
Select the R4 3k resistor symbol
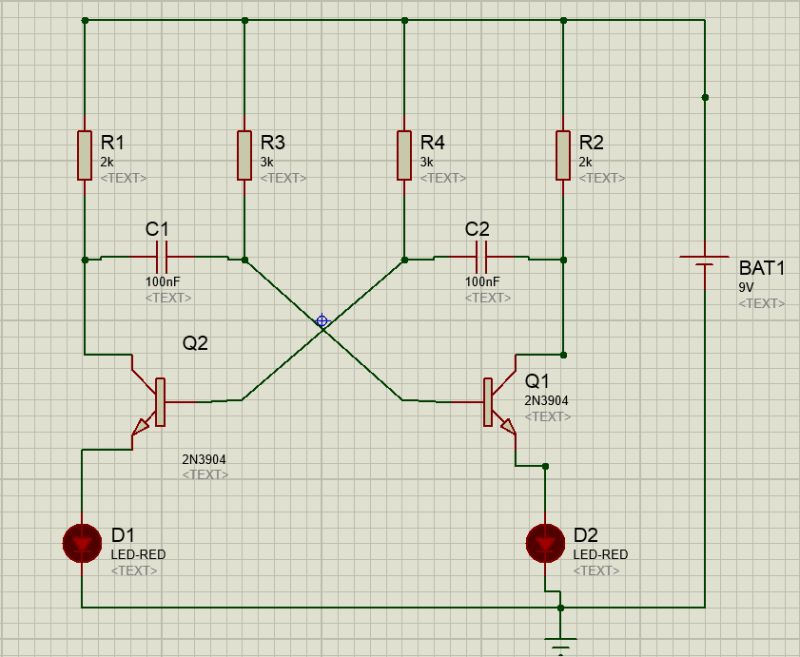click(403, 153)
